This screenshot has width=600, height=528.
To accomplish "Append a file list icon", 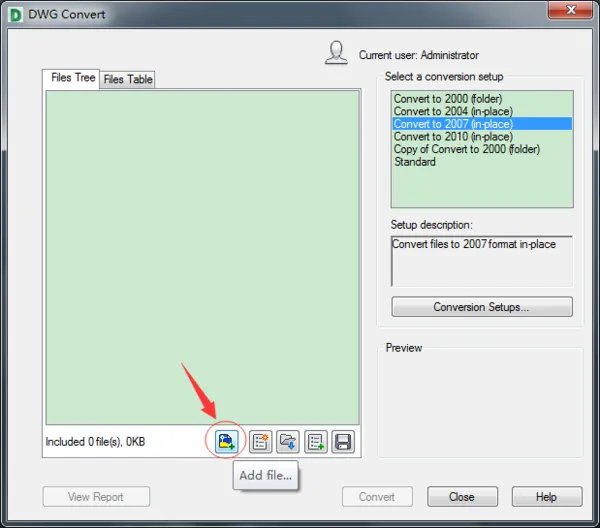I will [316, 441].
